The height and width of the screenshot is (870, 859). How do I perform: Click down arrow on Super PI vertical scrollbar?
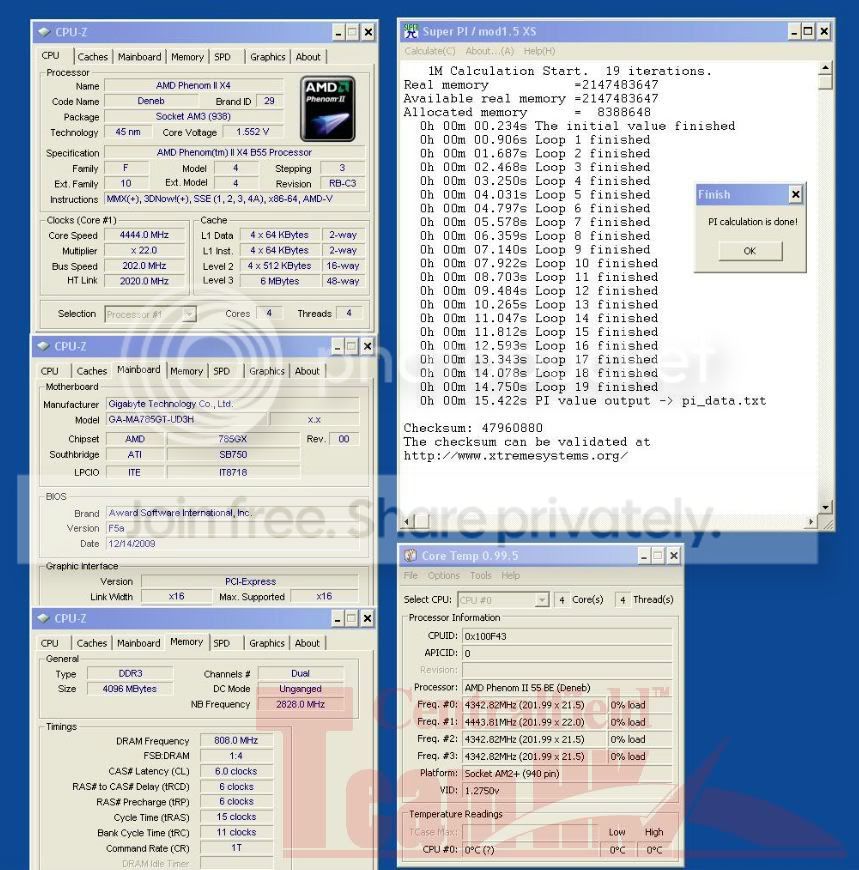[x=825, y=508]
